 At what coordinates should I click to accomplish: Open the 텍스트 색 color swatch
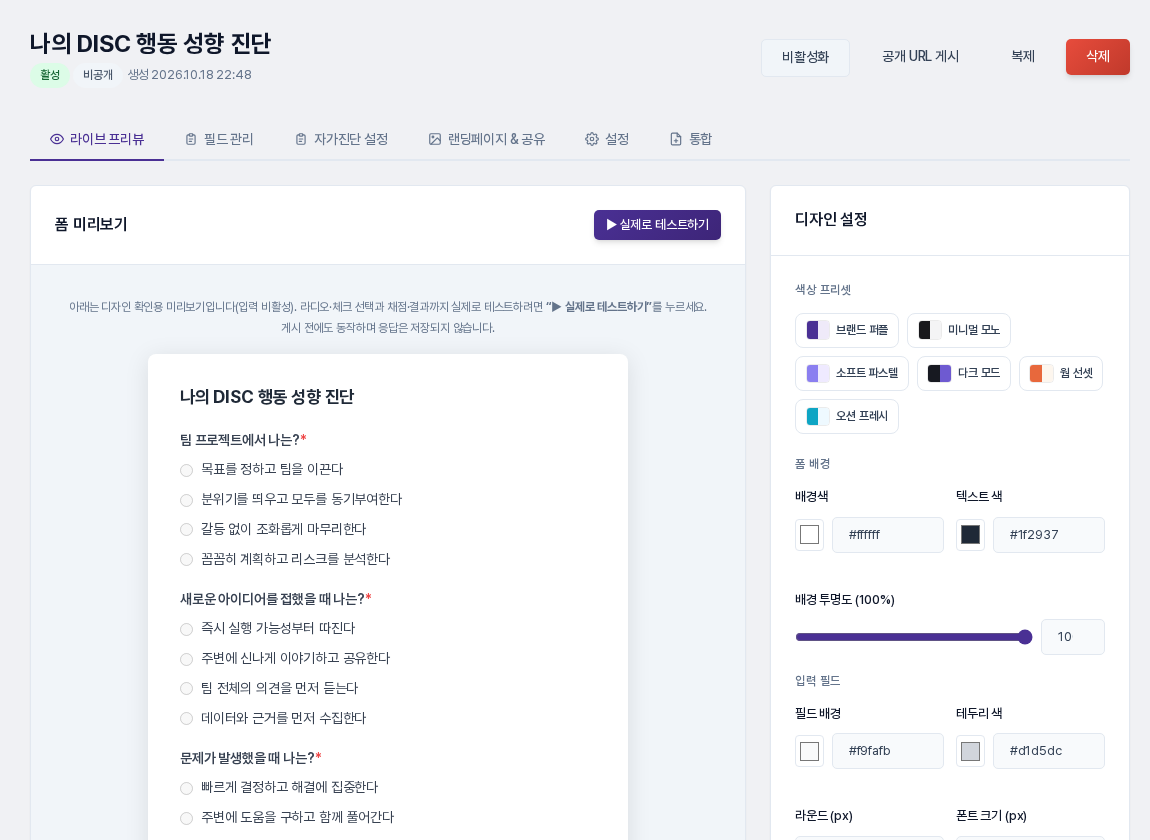click(x=970, y=535)
